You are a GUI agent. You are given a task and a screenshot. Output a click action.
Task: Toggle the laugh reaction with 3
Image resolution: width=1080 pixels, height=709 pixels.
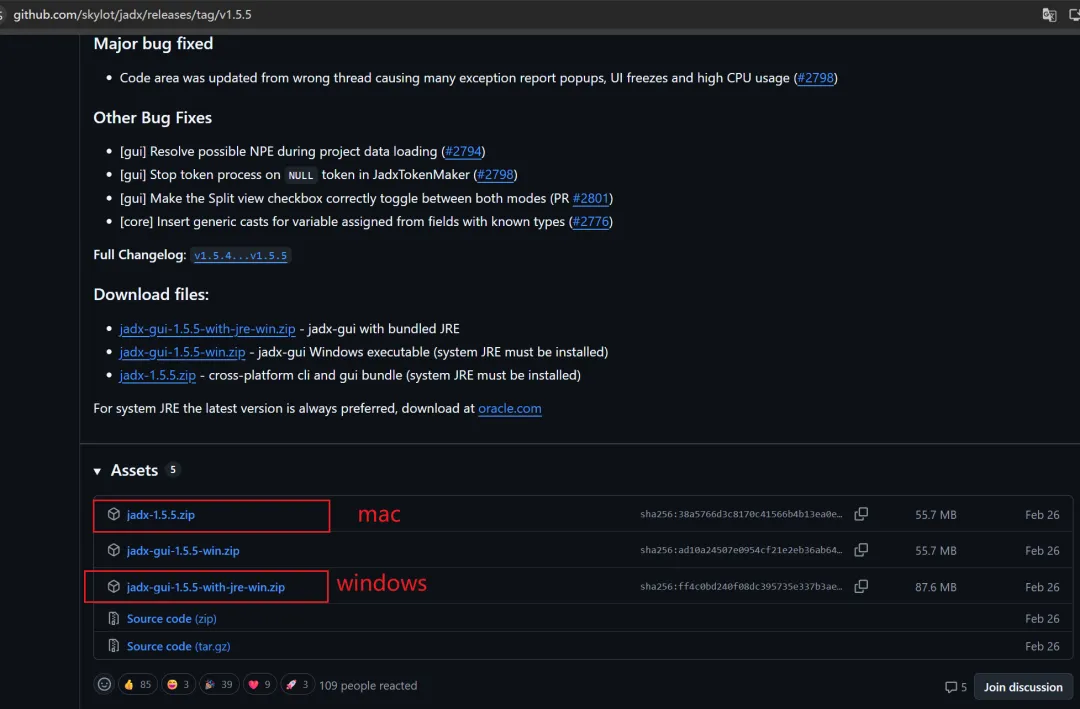178,684
